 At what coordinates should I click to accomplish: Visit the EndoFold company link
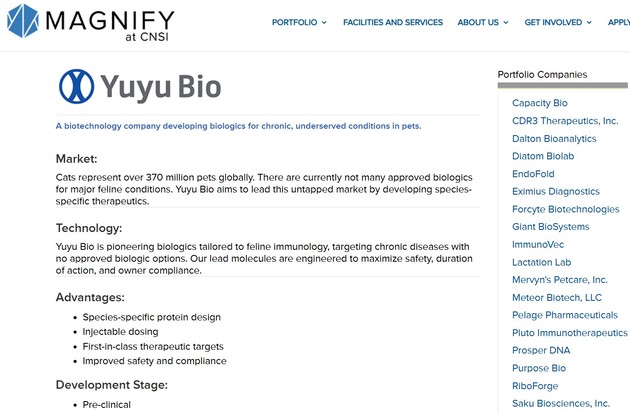[533, 174]
